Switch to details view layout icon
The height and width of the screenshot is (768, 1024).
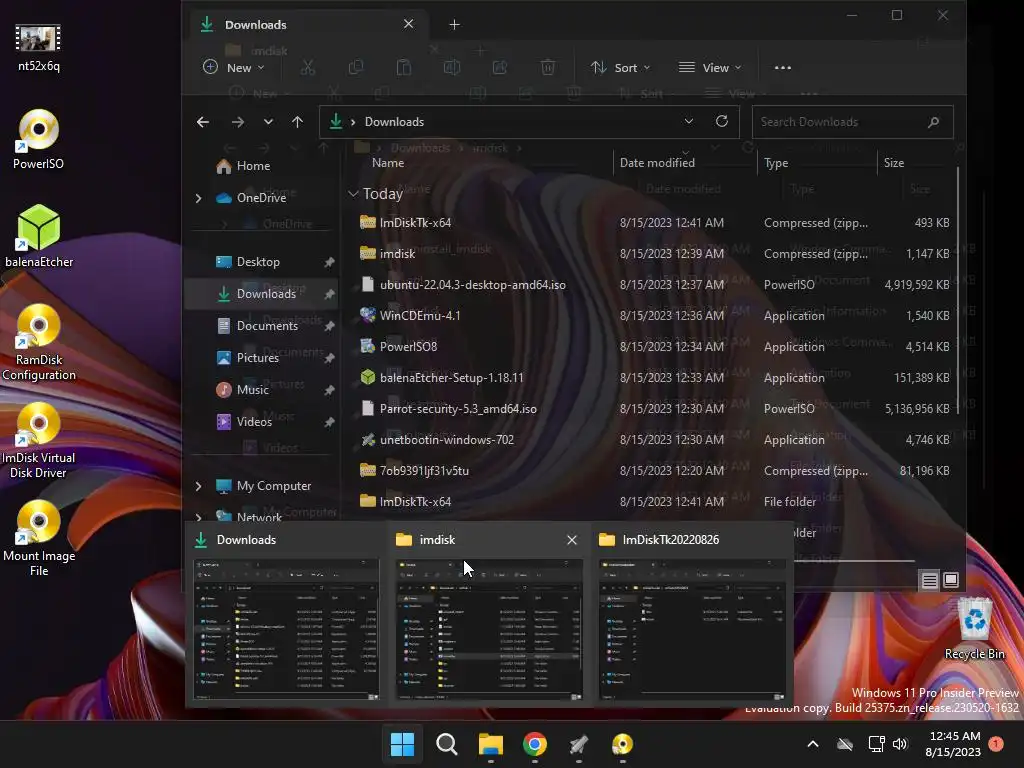click(929, 580)
